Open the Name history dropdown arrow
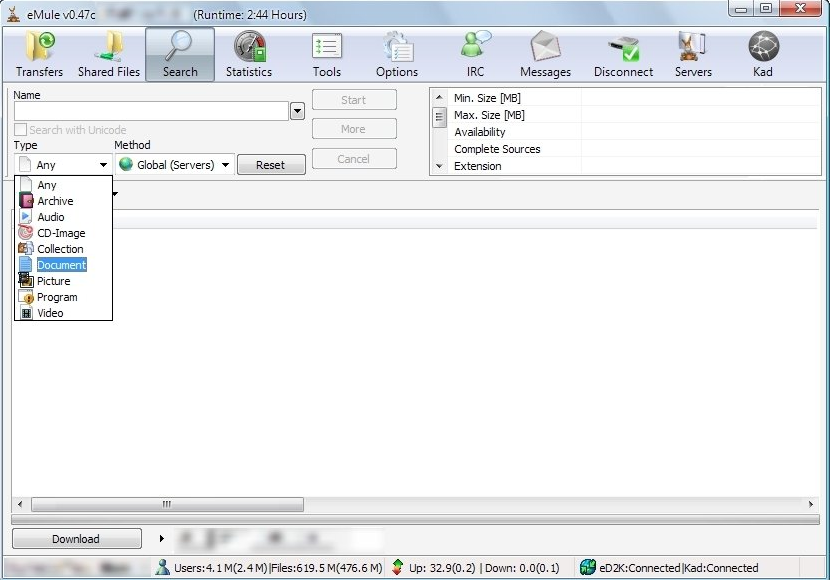Viewport: 831px width, 580px height. tap(297, 111)
